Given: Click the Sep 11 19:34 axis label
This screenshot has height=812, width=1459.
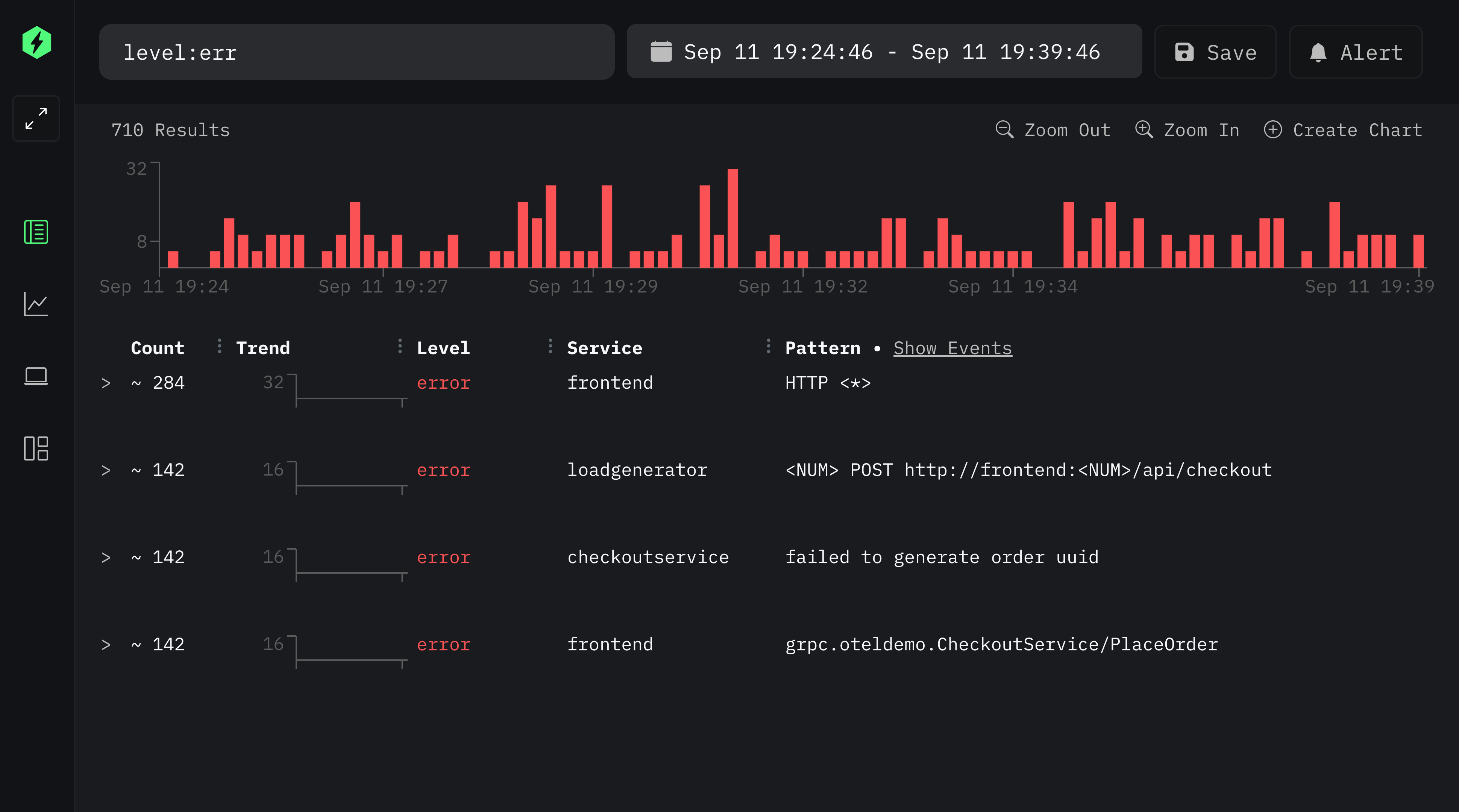Looking at the screenshot, I should pos(1013,286).
